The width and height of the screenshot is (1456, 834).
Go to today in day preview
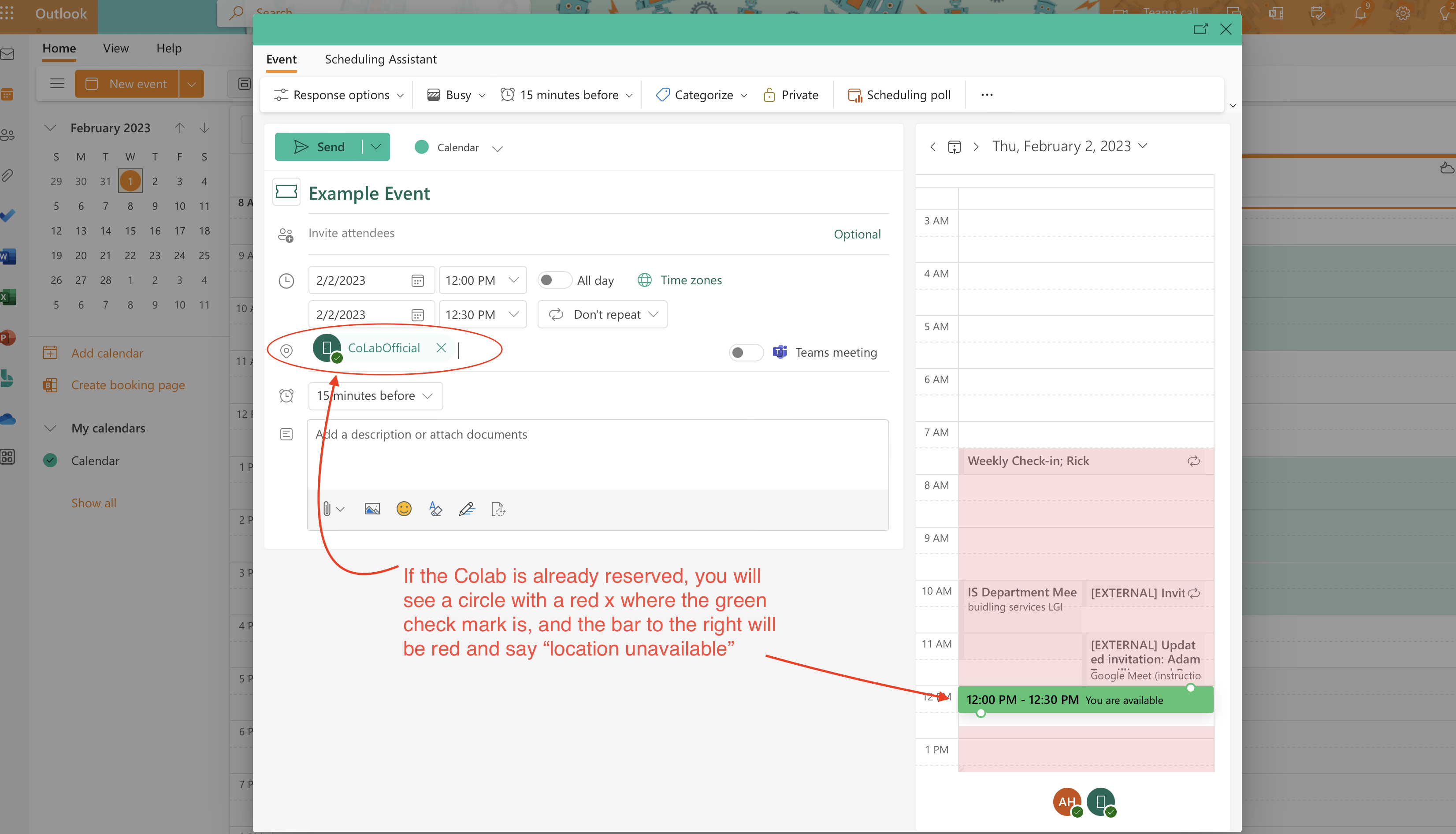point(954,147)
